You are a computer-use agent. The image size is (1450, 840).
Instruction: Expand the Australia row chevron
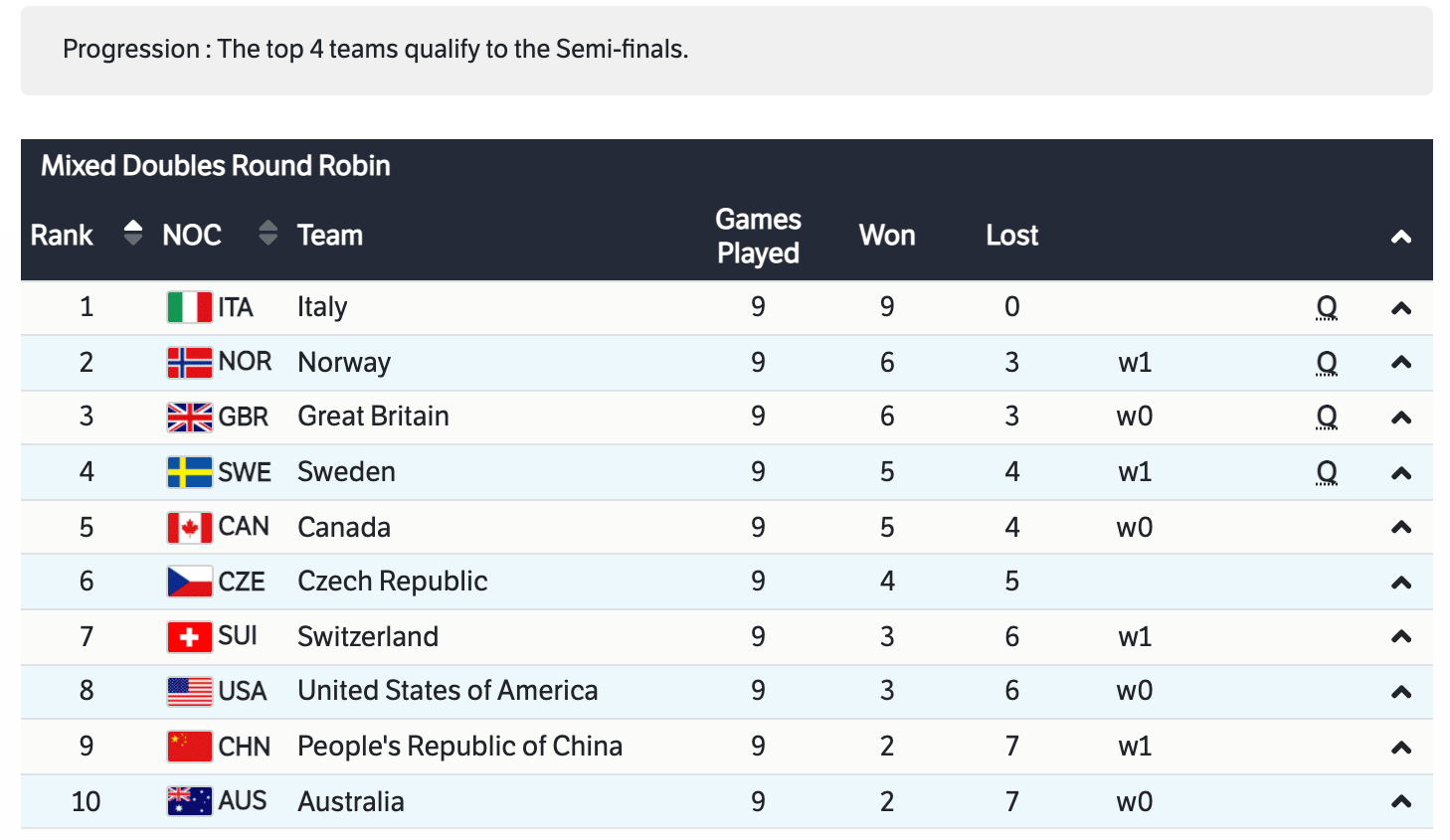click(1400, 801)
